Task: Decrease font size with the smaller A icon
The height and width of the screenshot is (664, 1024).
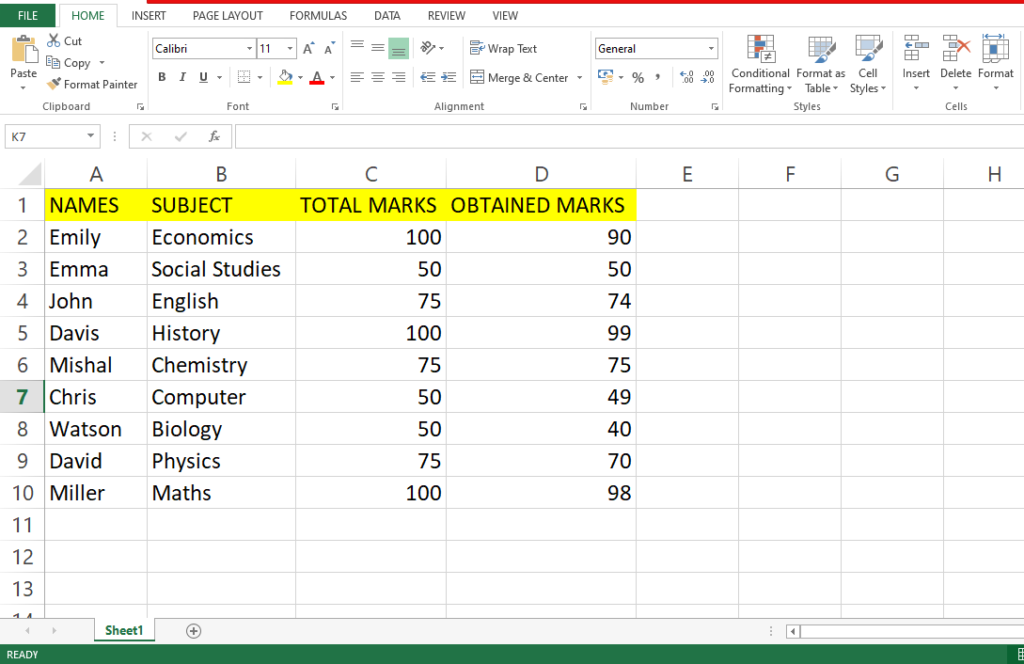Action: [x=329, y=48]
